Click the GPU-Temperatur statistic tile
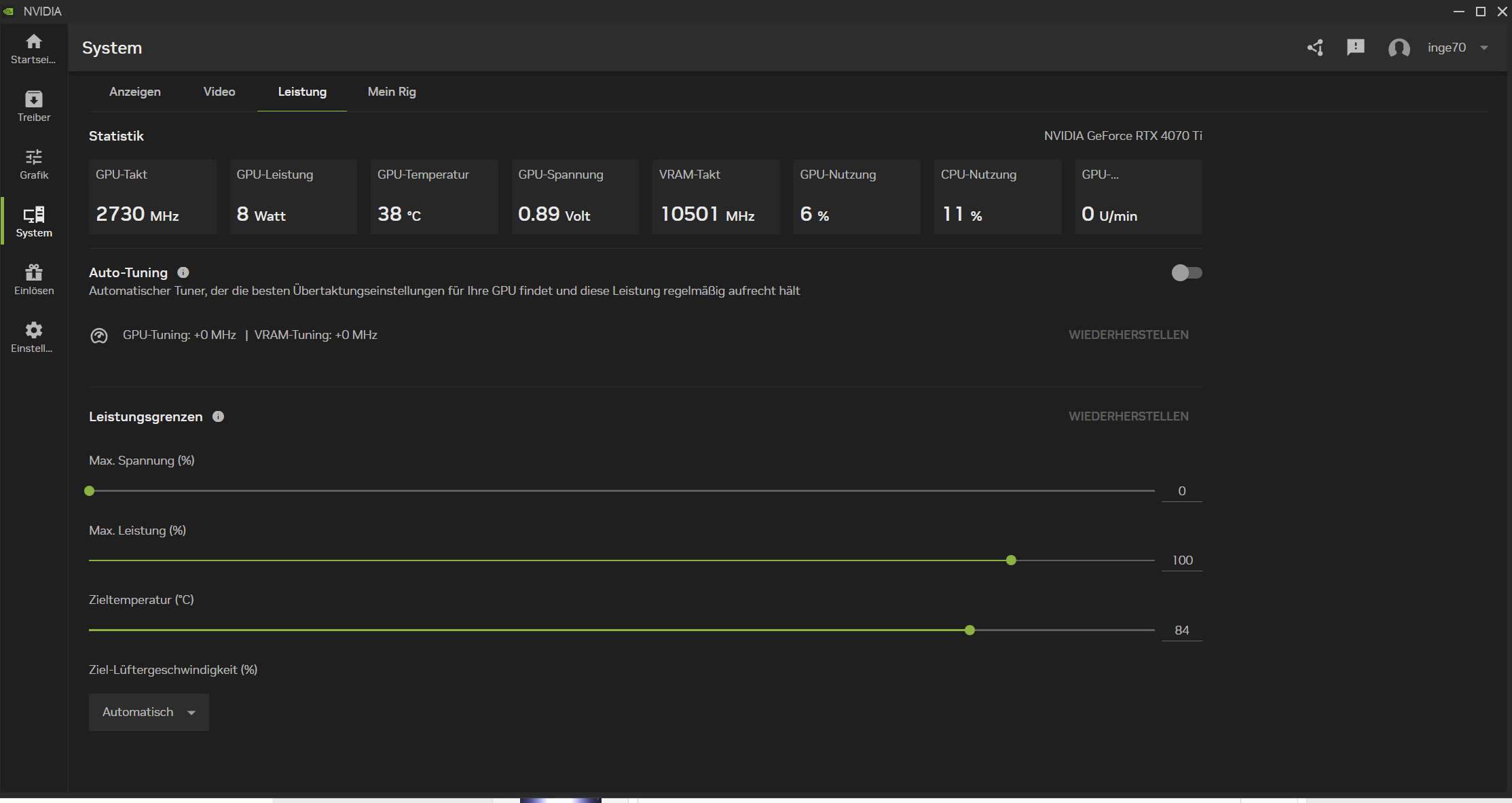This screenshot has height=803, width=1512. (434, 197)
